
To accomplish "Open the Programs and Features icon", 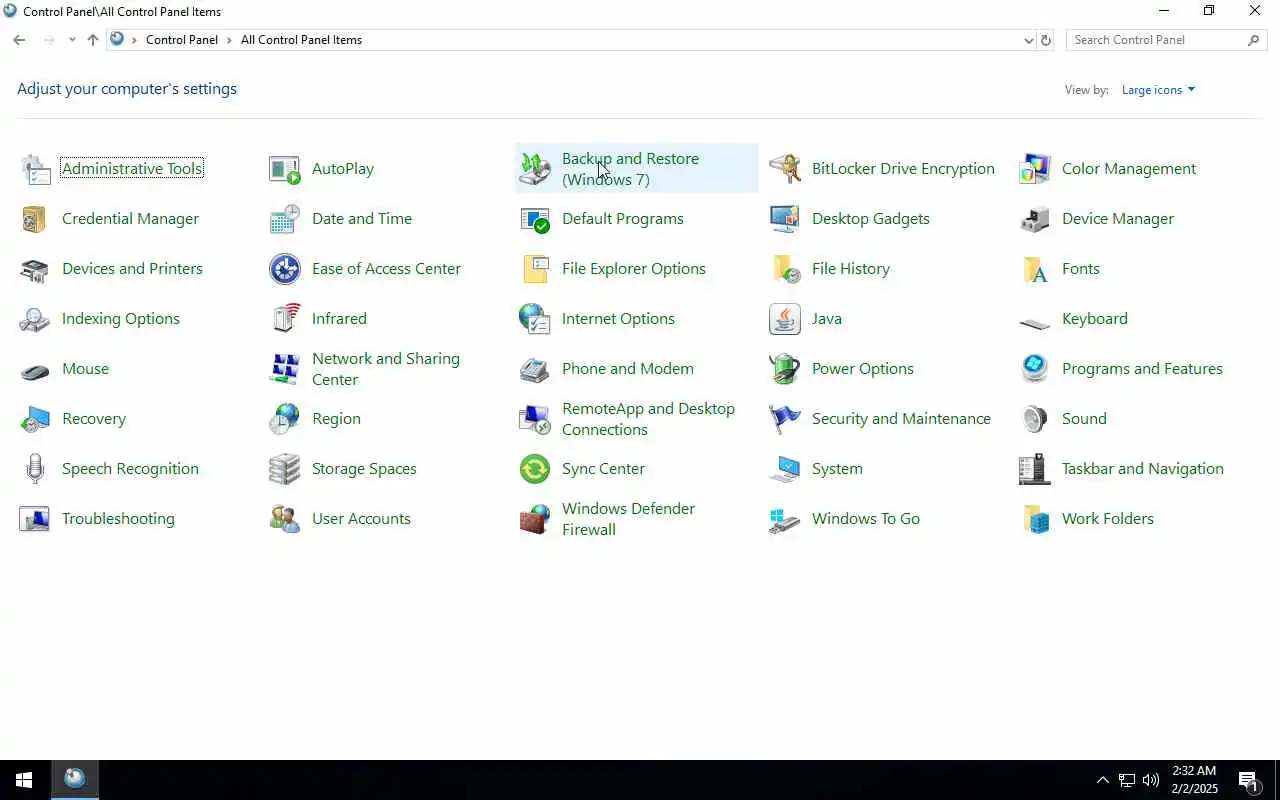I will tap(1035, 369).
